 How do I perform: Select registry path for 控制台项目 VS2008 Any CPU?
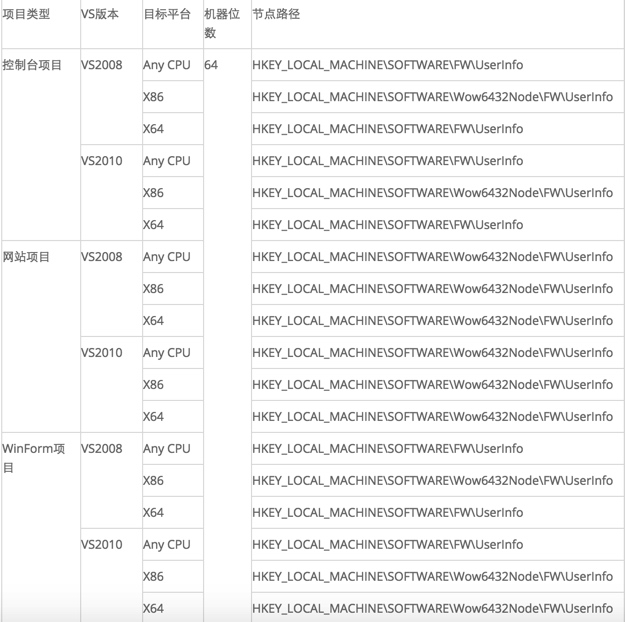438,65
